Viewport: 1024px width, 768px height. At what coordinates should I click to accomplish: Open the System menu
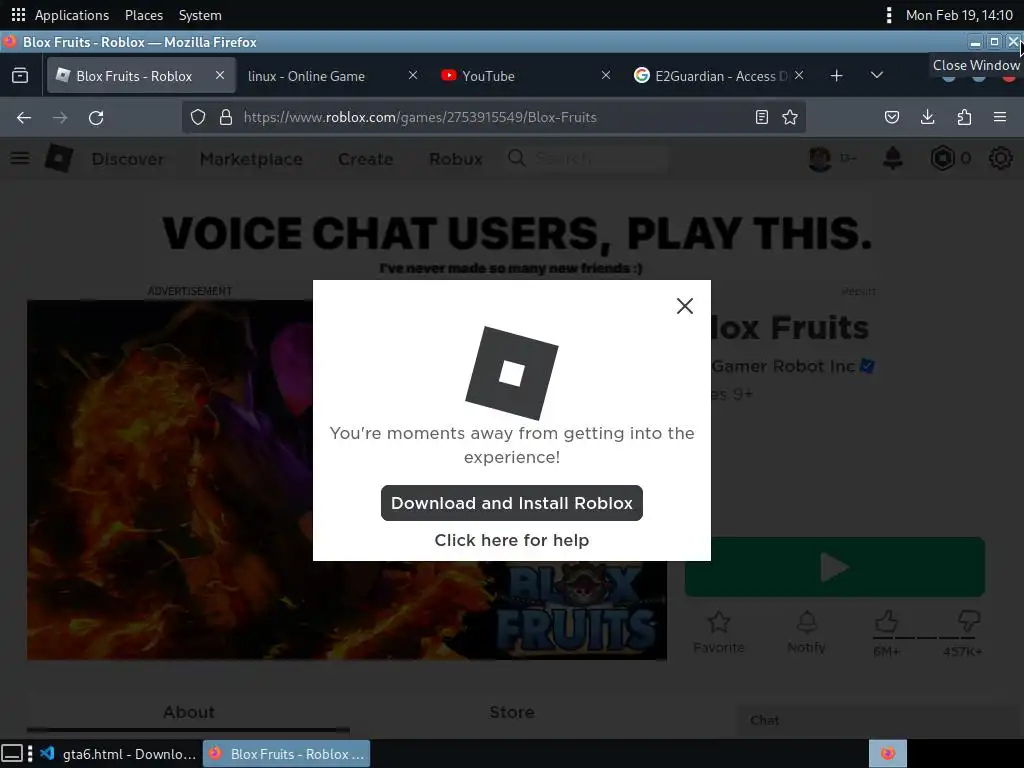[200, 15]
